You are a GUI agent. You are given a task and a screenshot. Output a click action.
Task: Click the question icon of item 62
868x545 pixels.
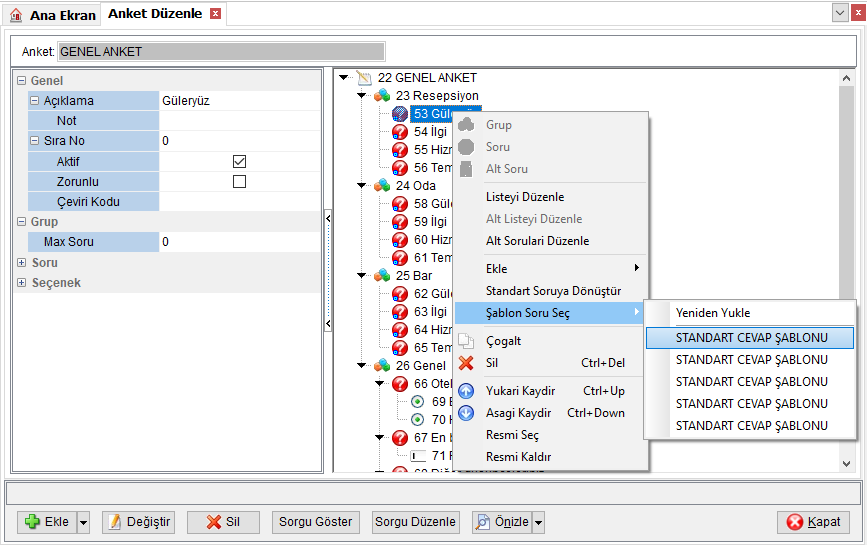(400, 294)
